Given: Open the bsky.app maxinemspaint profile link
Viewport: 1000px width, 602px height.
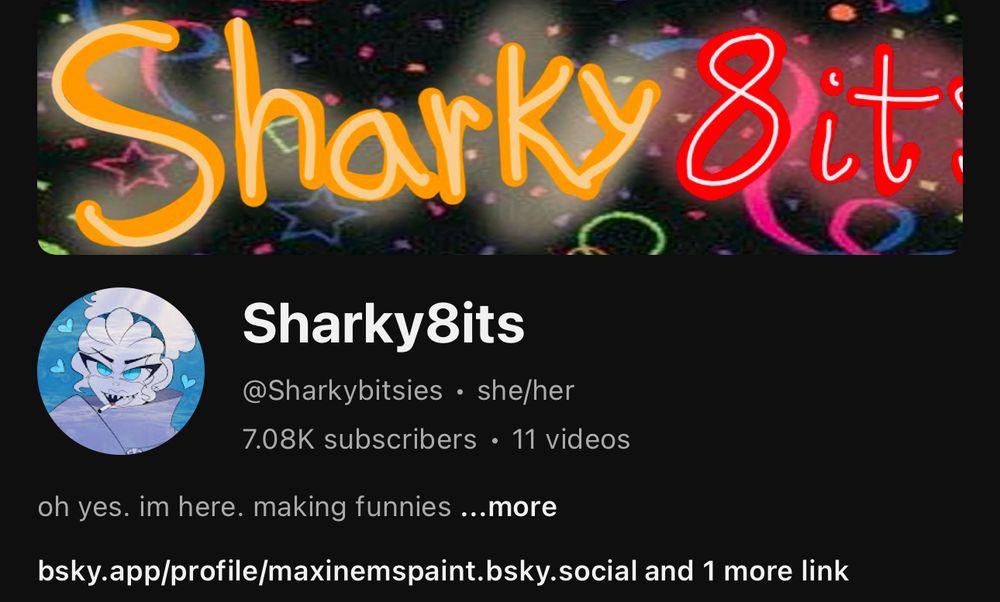Looking at the screenshot, I should (337, 571).
